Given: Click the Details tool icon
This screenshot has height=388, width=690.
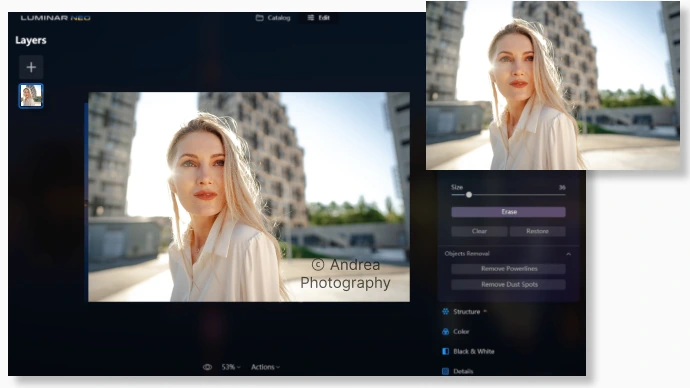Looking at the screenshot, I should 445,371.
